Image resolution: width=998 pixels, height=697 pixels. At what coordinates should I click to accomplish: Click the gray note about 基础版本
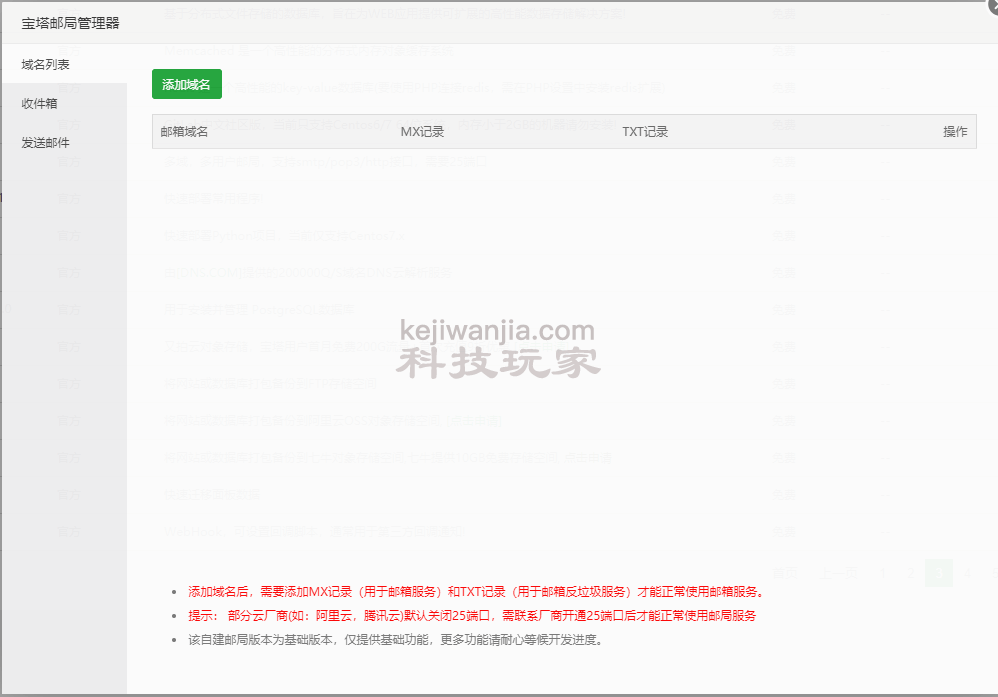(395, 640)
